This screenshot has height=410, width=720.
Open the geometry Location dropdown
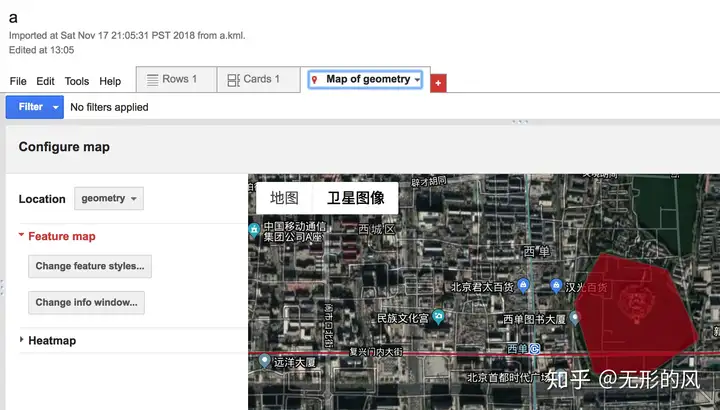(x=109, y=198)
